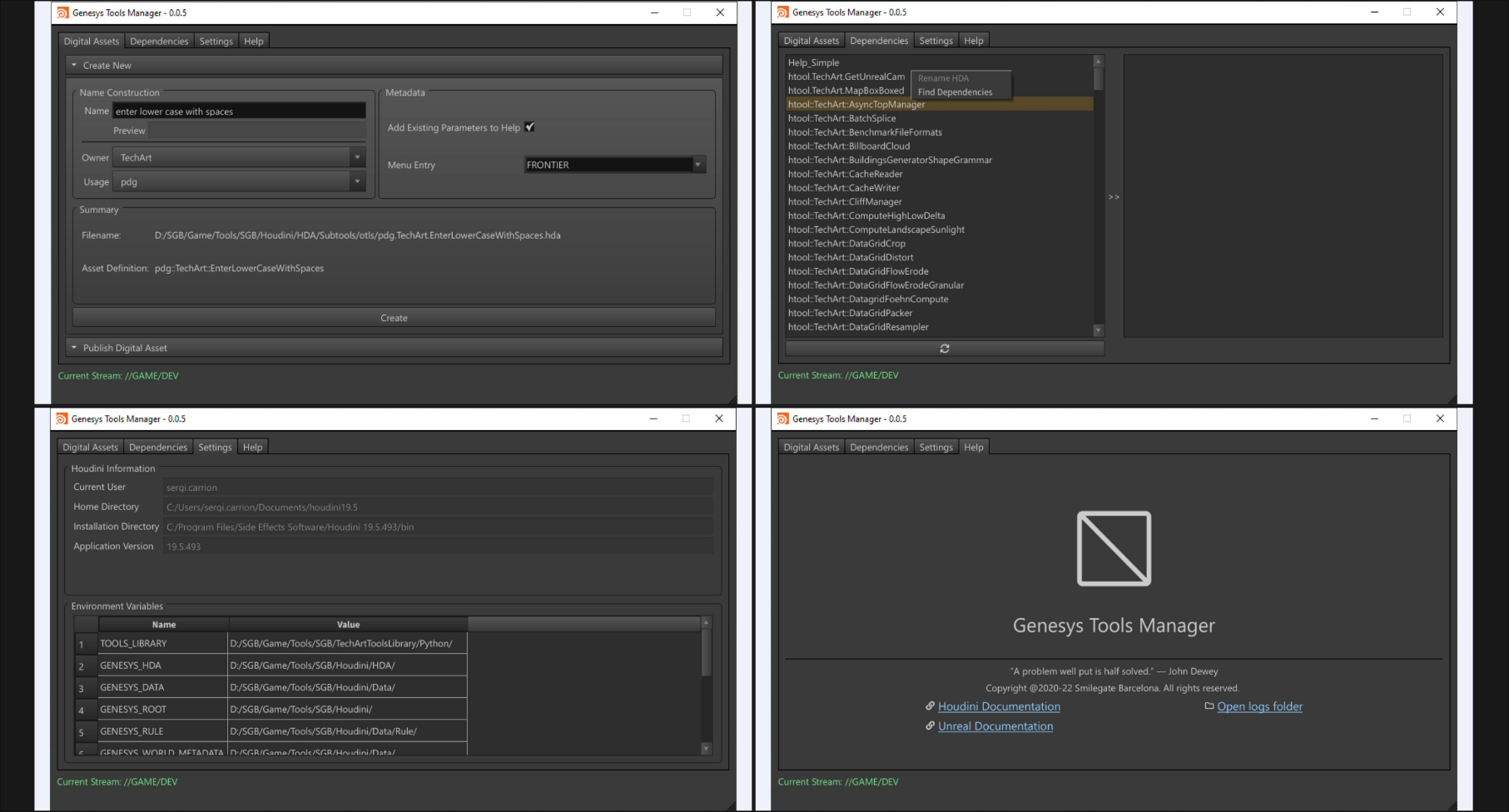1509x812 pixels.
Task: Click the Houdini title bar icon of the HDA list window
Action: pos(782,12)
